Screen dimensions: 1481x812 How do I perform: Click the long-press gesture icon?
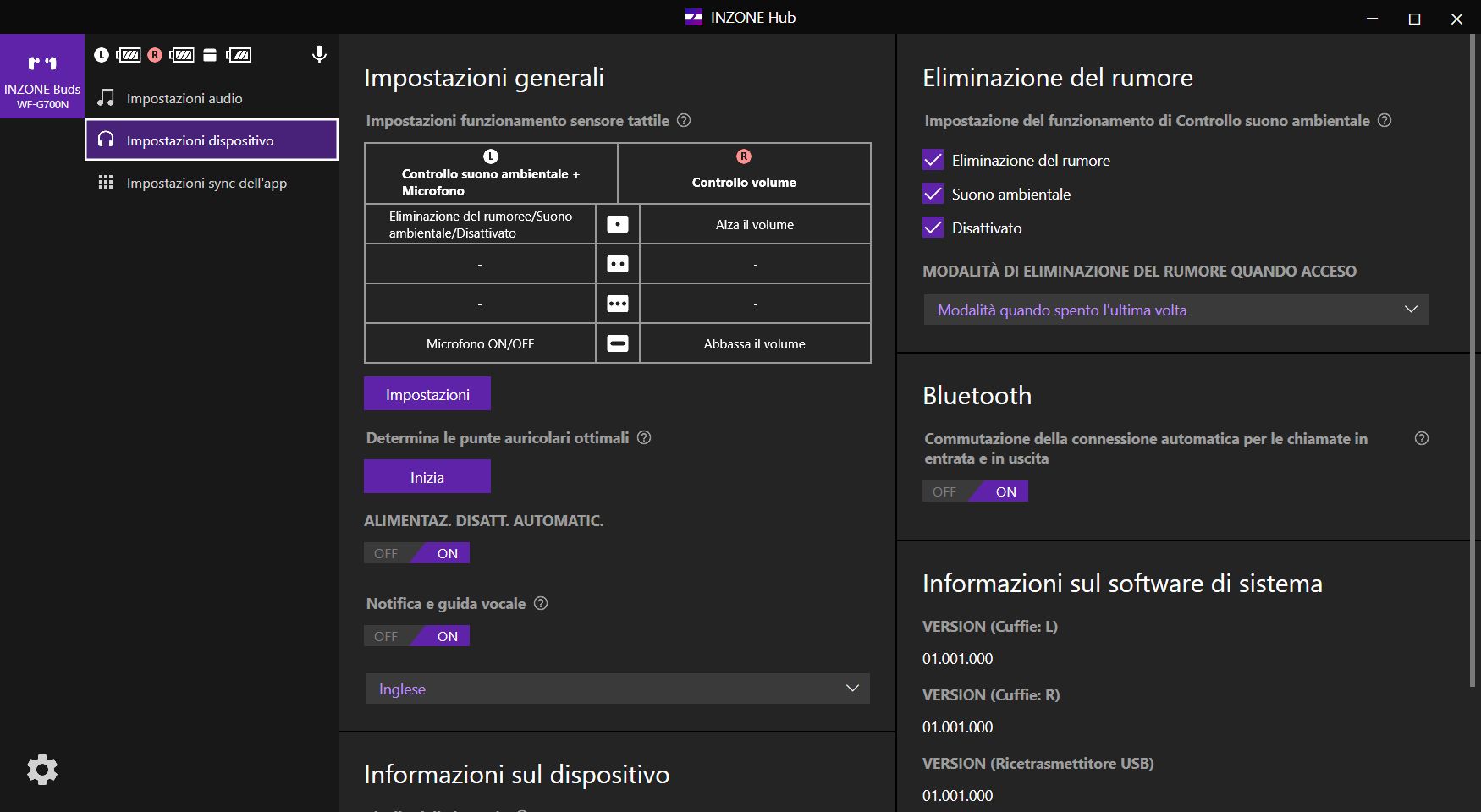pyautogui.click(x=618, y=343)
